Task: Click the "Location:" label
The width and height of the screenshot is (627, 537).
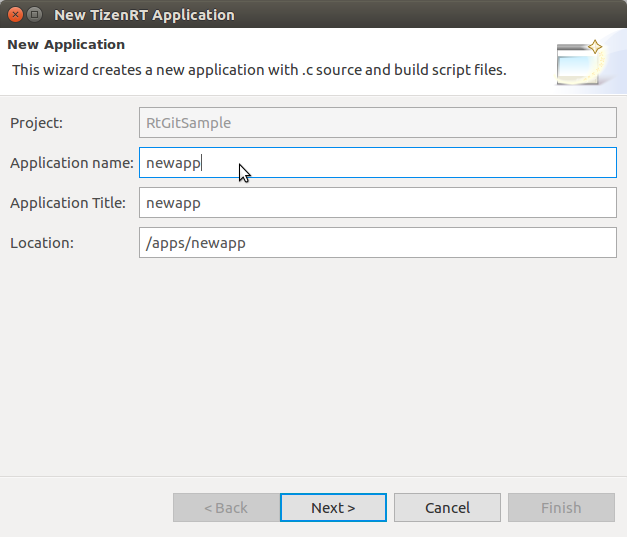Action: (x=41, y=243)
